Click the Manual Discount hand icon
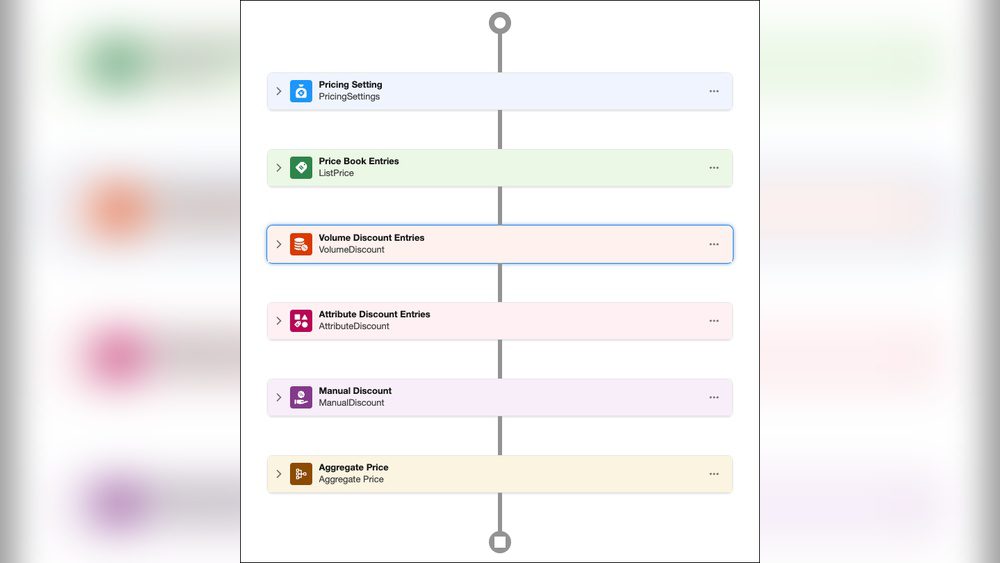Screen dimensions: 1000x563 tap(301, 397)
